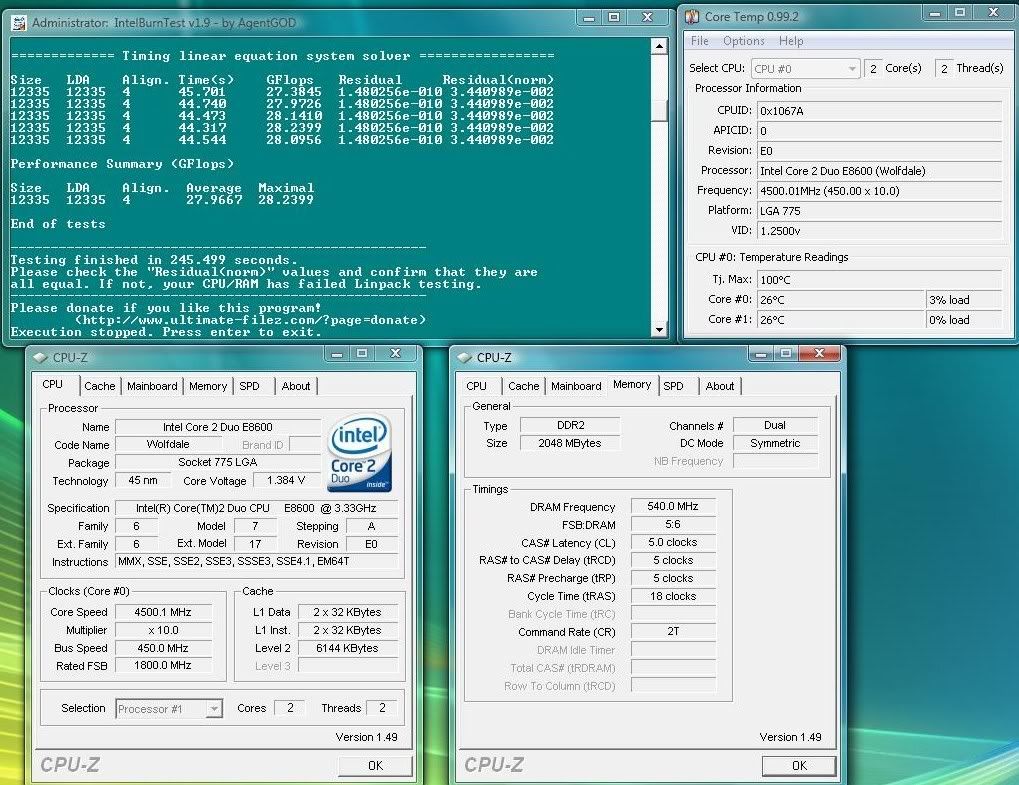
Task: Switch to CPU tab in right CPU-Z
Action: pos(476,386)
